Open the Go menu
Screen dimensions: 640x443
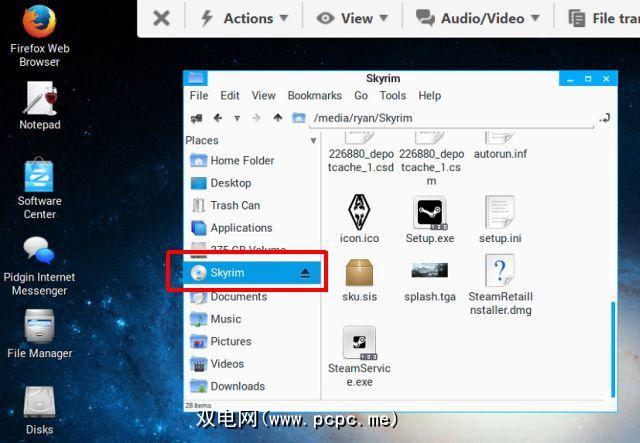click(361, 96)
